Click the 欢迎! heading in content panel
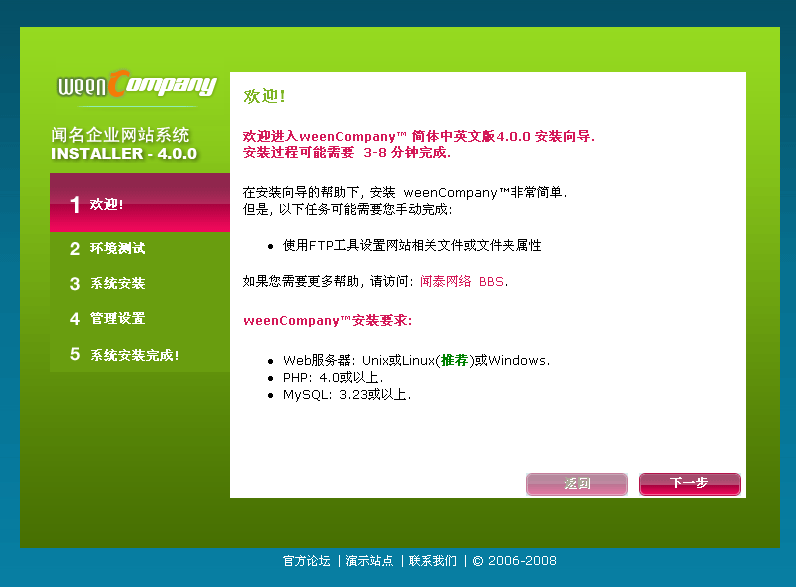The width and height of the screenshot is (796, 587). coord(264,96)
